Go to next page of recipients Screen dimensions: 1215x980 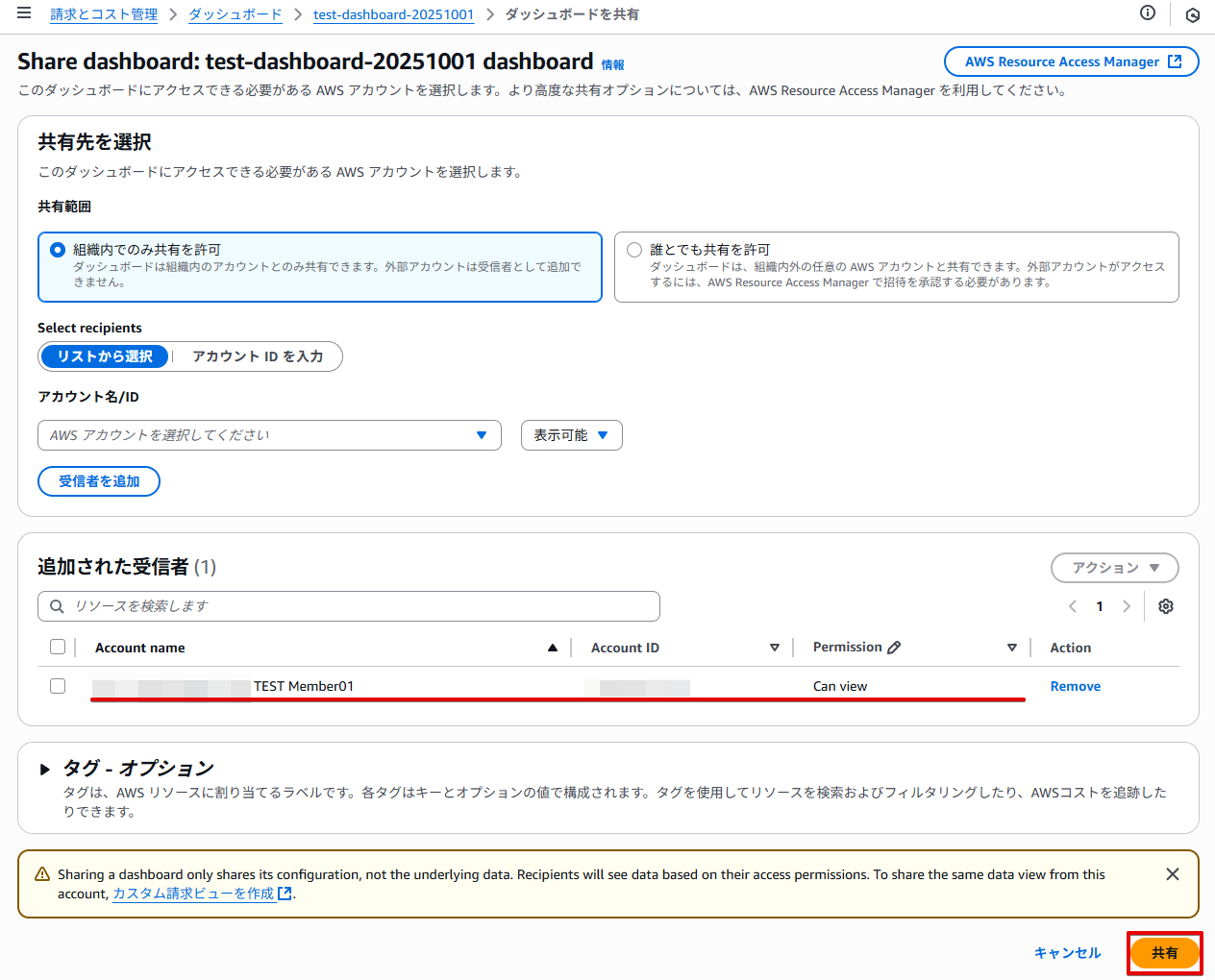[1126, 606]
